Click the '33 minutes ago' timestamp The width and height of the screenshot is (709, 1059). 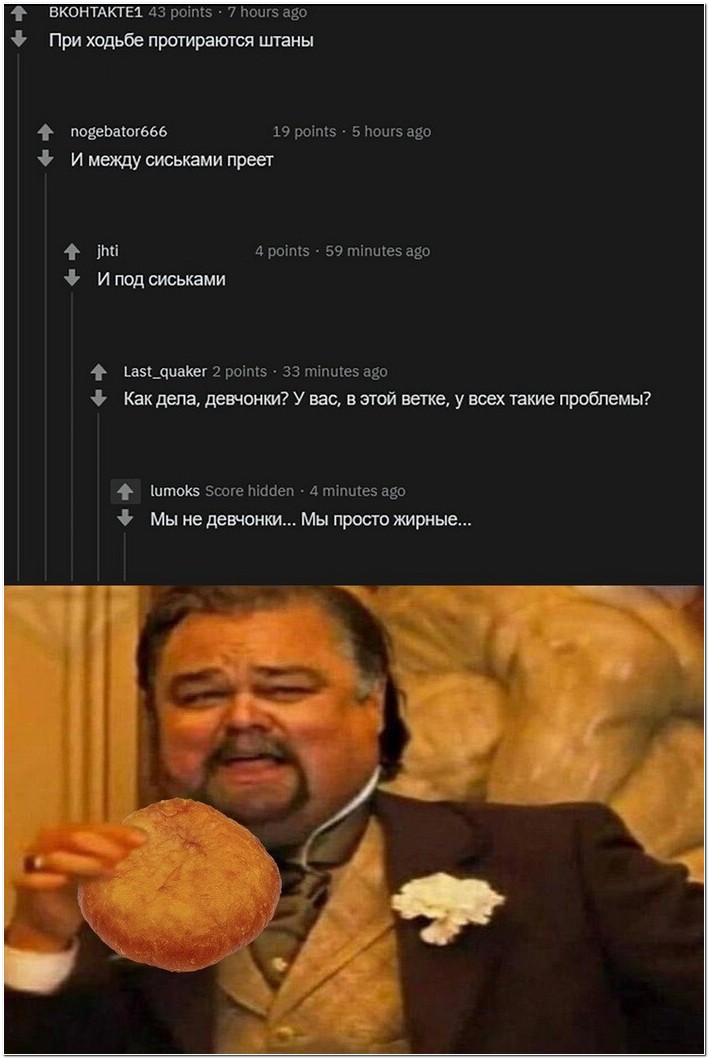click(x=335, y=371)
